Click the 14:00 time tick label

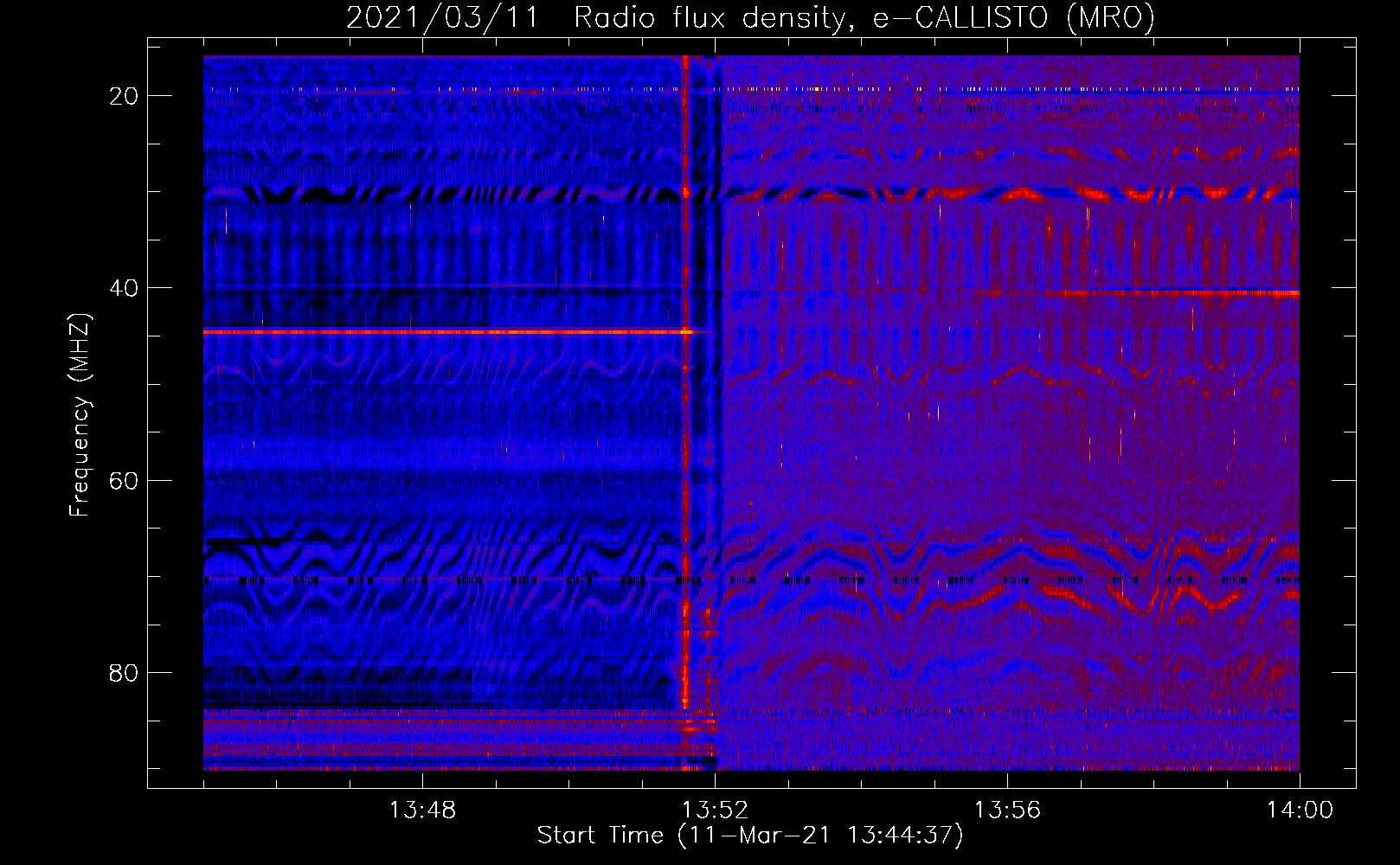(1300, 811)
